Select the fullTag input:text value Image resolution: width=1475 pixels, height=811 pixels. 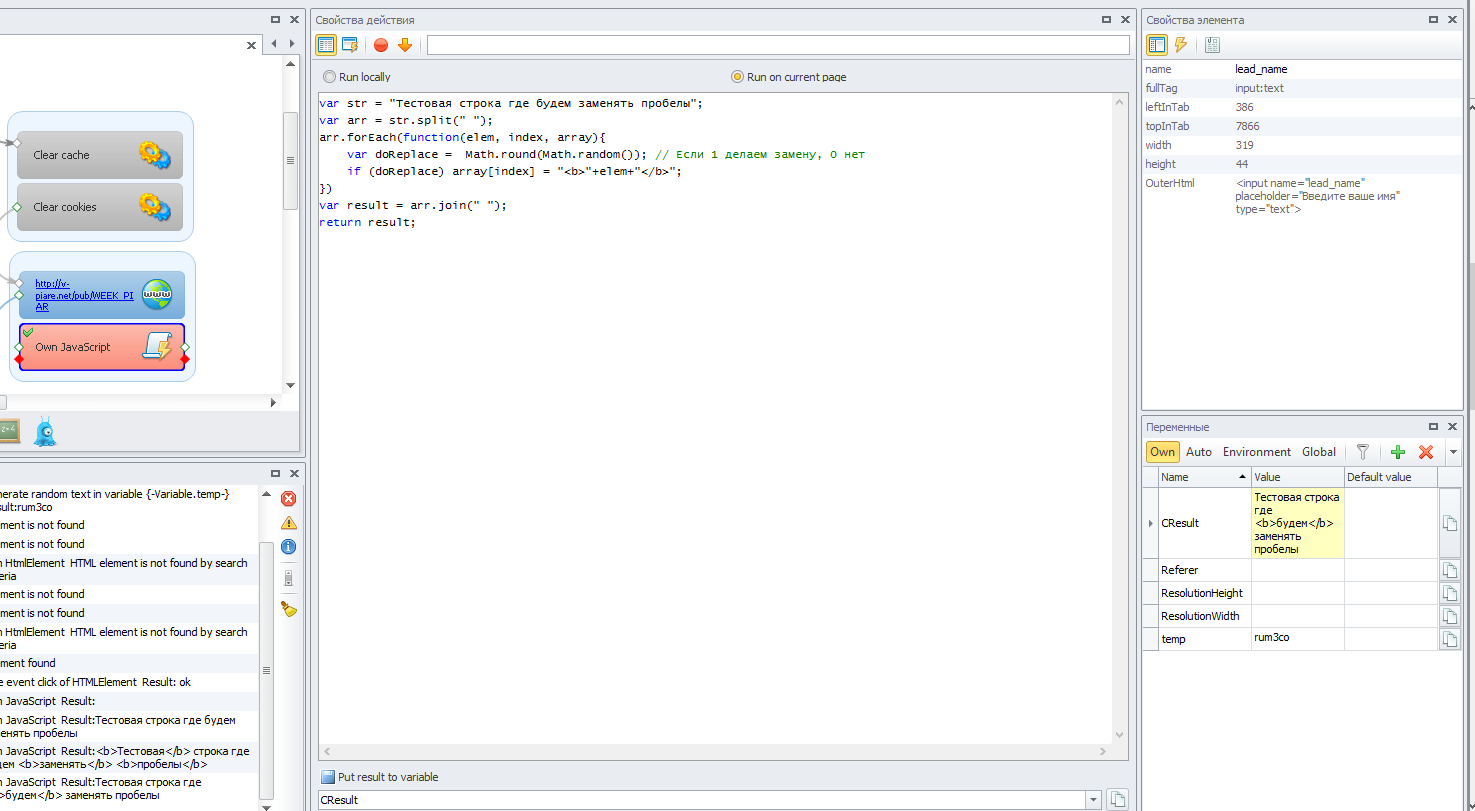tap(1259, 88)
